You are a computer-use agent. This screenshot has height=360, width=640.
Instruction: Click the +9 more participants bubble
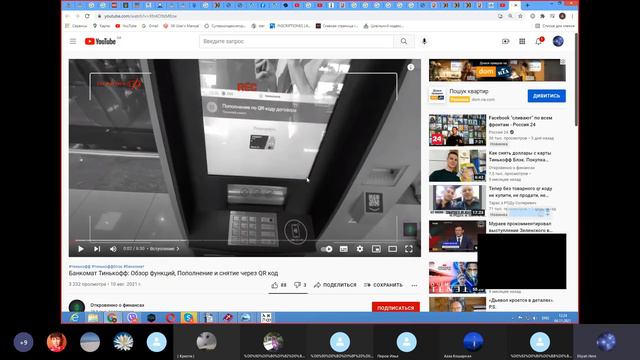[23, 342]
